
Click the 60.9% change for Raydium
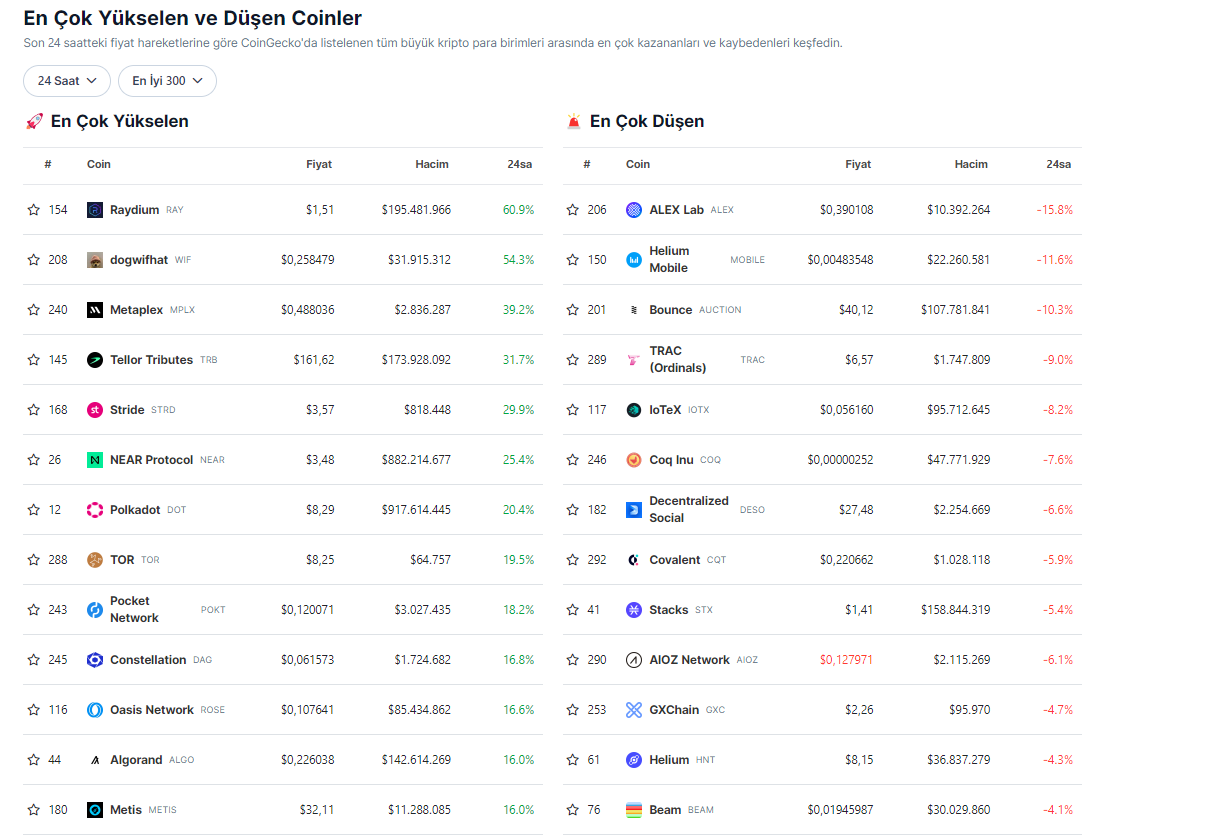(x=518, y=210)
